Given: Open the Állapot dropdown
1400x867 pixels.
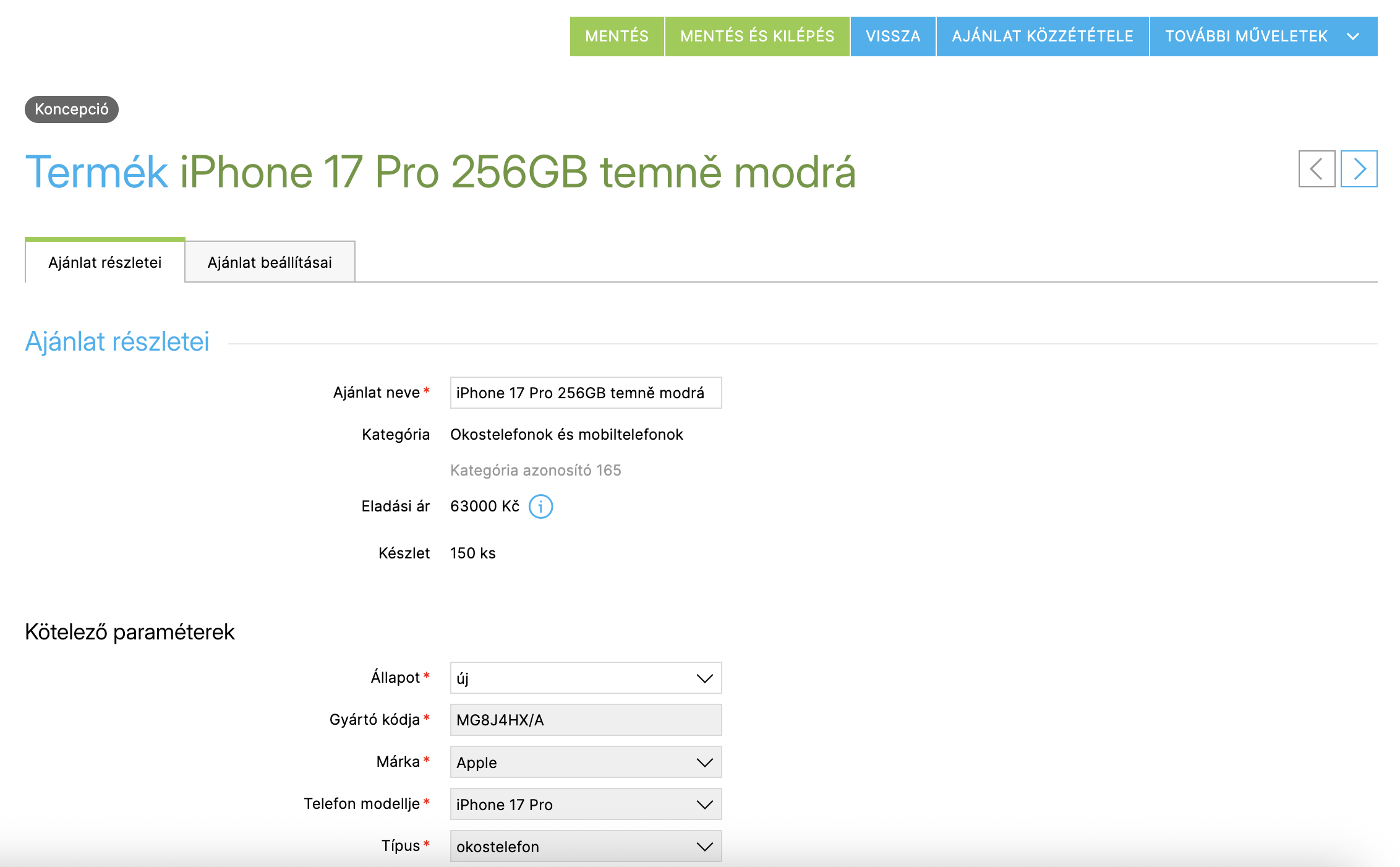Looking at the screenshot, I should coord(585,678).
